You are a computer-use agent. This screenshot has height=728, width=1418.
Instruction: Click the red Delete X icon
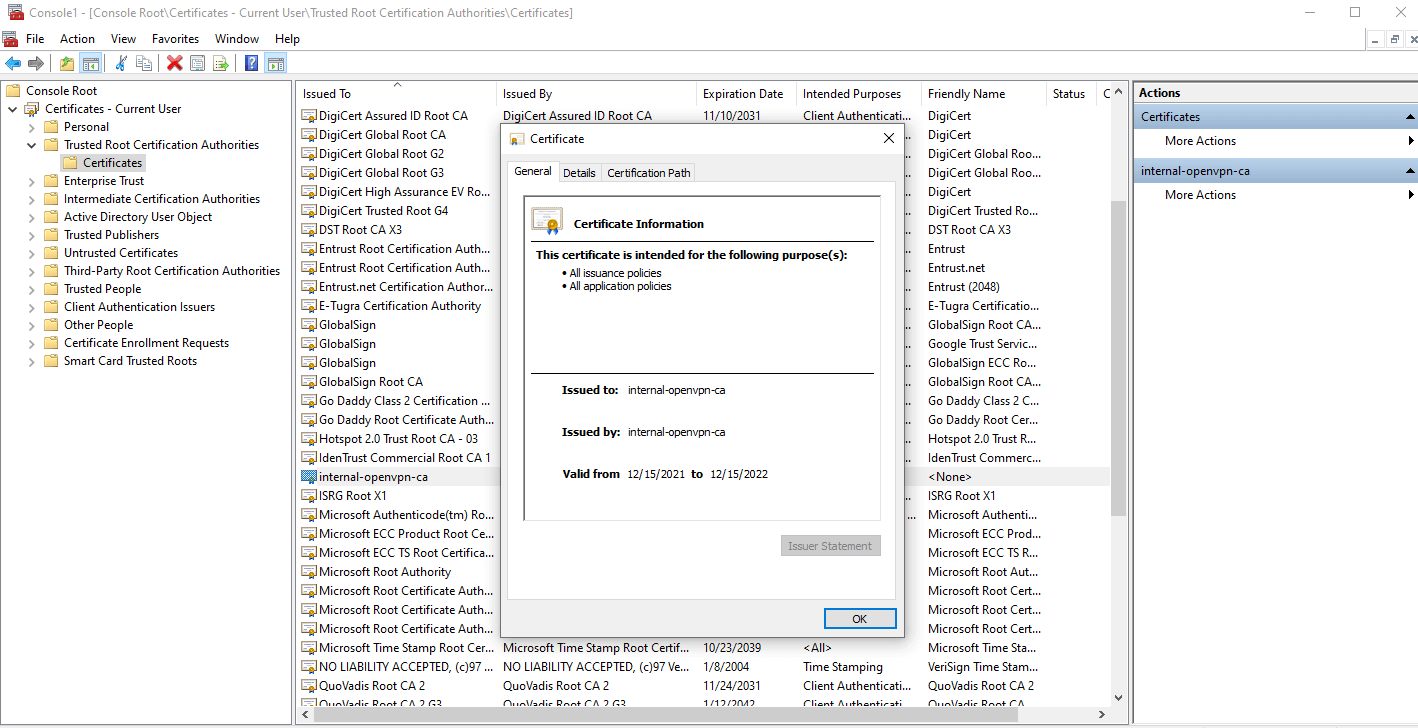point(175,63)
